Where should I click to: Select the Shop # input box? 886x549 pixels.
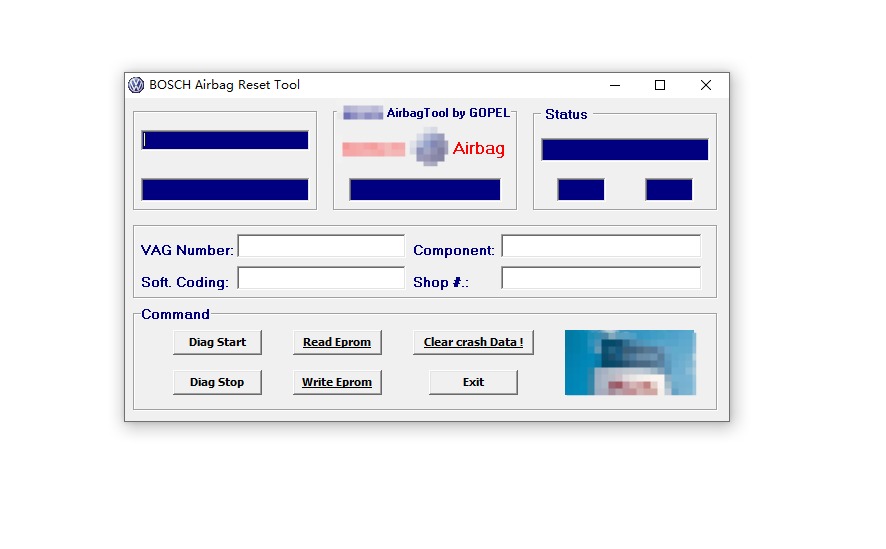click(x=600, y=279)
